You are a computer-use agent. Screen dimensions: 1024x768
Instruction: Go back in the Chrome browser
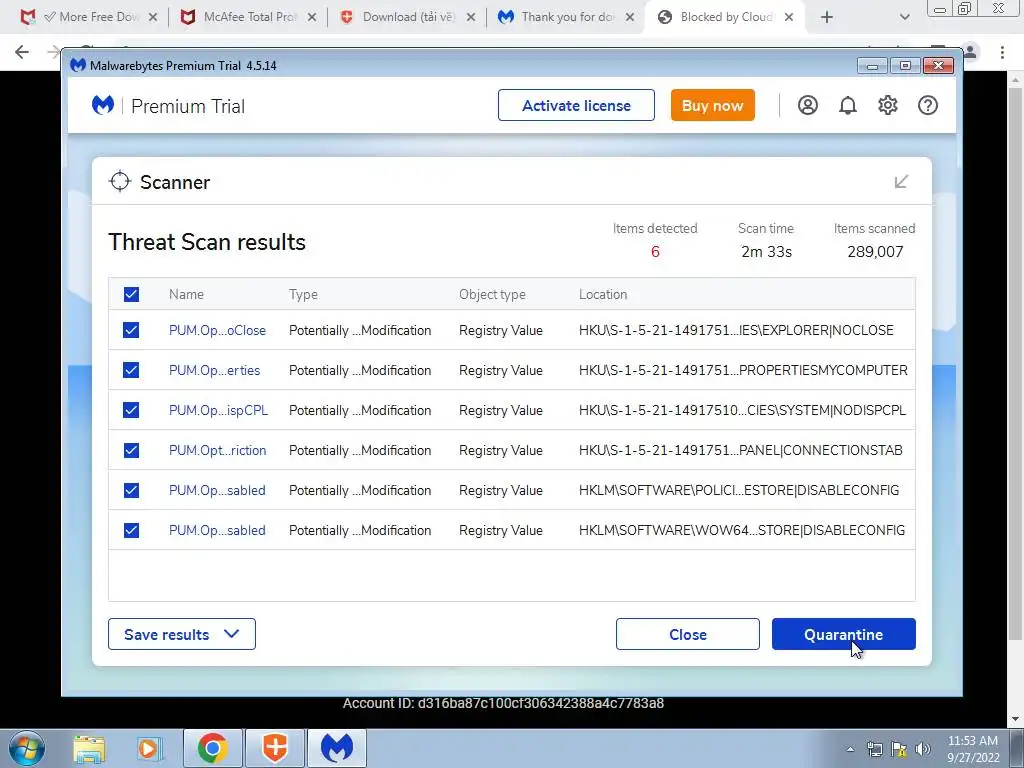click(22, 52)
